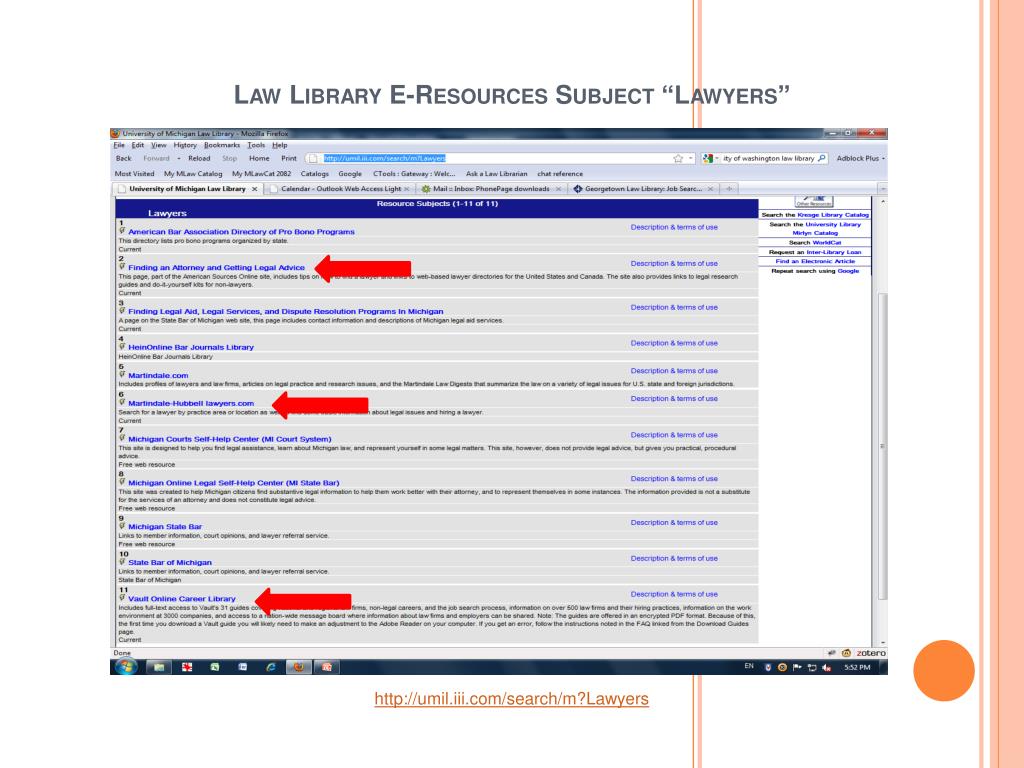Viewport: 1024px width, 768px height.
Task: Open the Most Visited bookmarks folder
Action: [x=135, y=174]
